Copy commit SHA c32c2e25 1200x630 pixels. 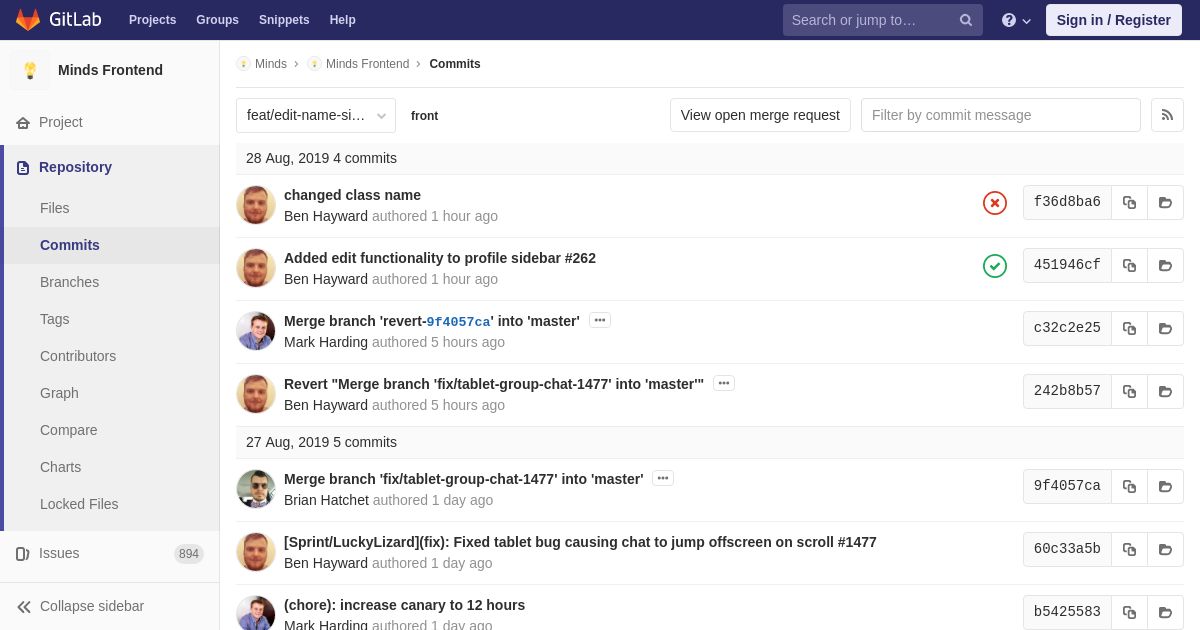(1129, 328)
